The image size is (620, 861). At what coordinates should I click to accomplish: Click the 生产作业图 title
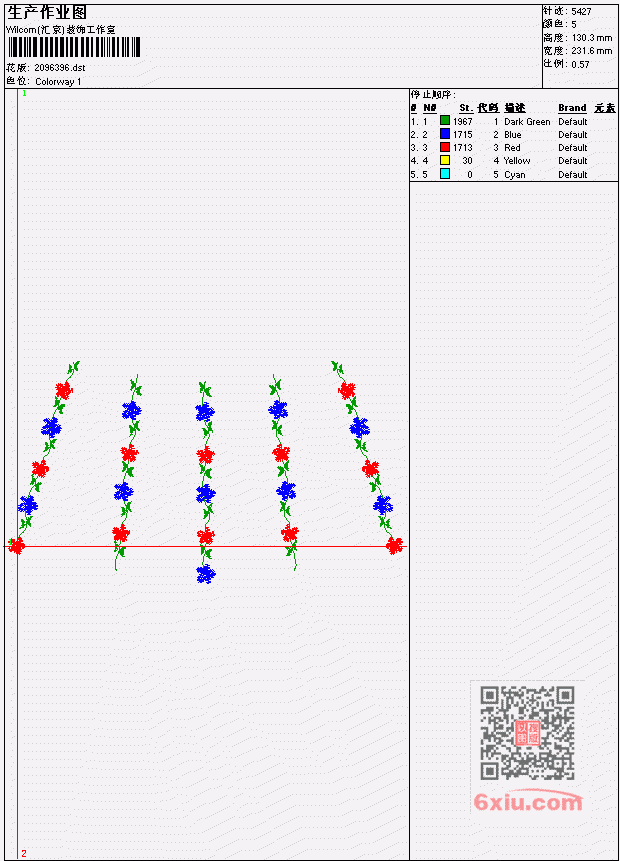coord(47,12)
